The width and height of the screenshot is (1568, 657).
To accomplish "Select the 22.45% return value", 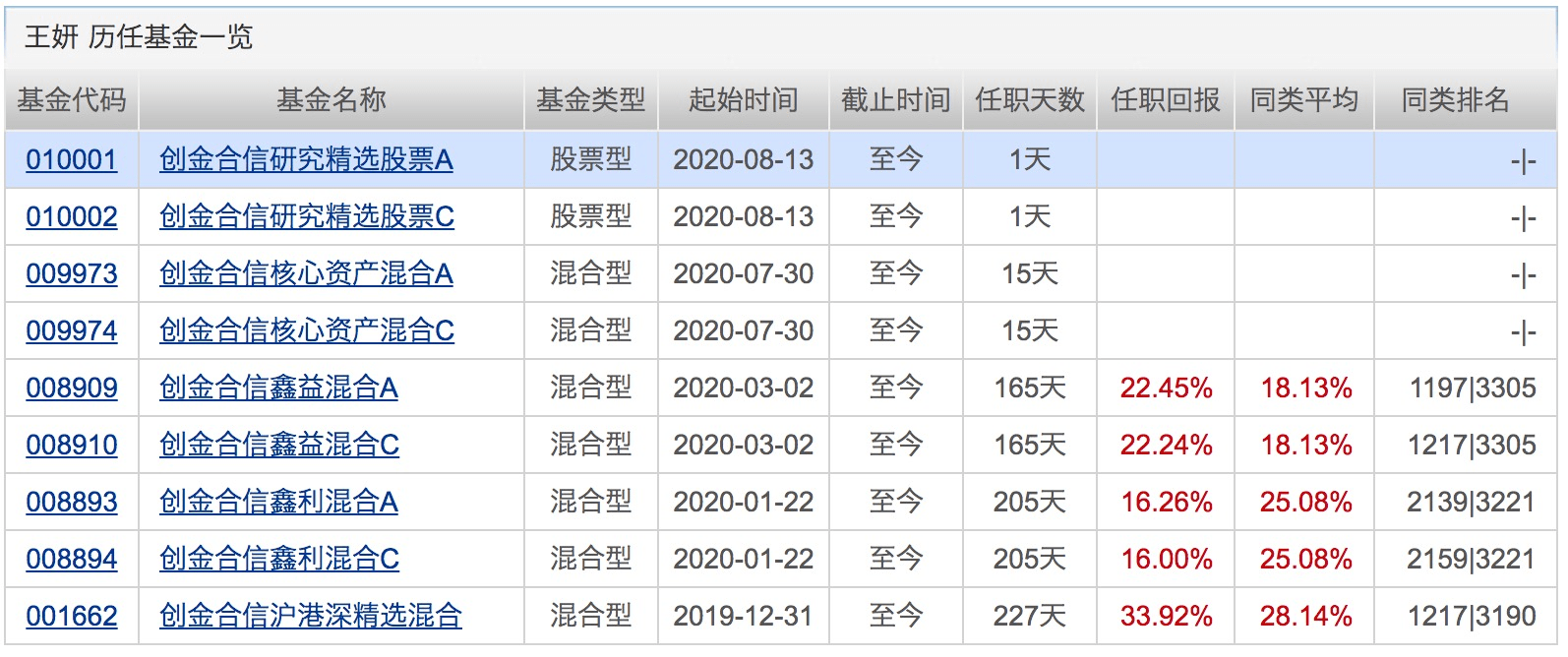I will [x=1166, y=388].
